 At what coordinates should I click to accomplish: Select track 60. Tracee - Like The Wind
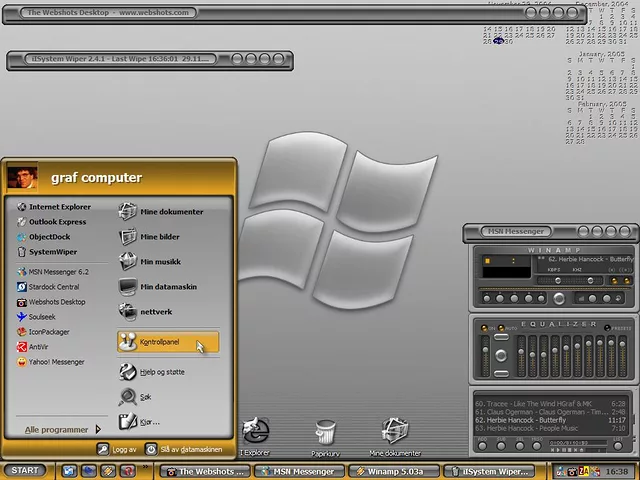[550, 404]
